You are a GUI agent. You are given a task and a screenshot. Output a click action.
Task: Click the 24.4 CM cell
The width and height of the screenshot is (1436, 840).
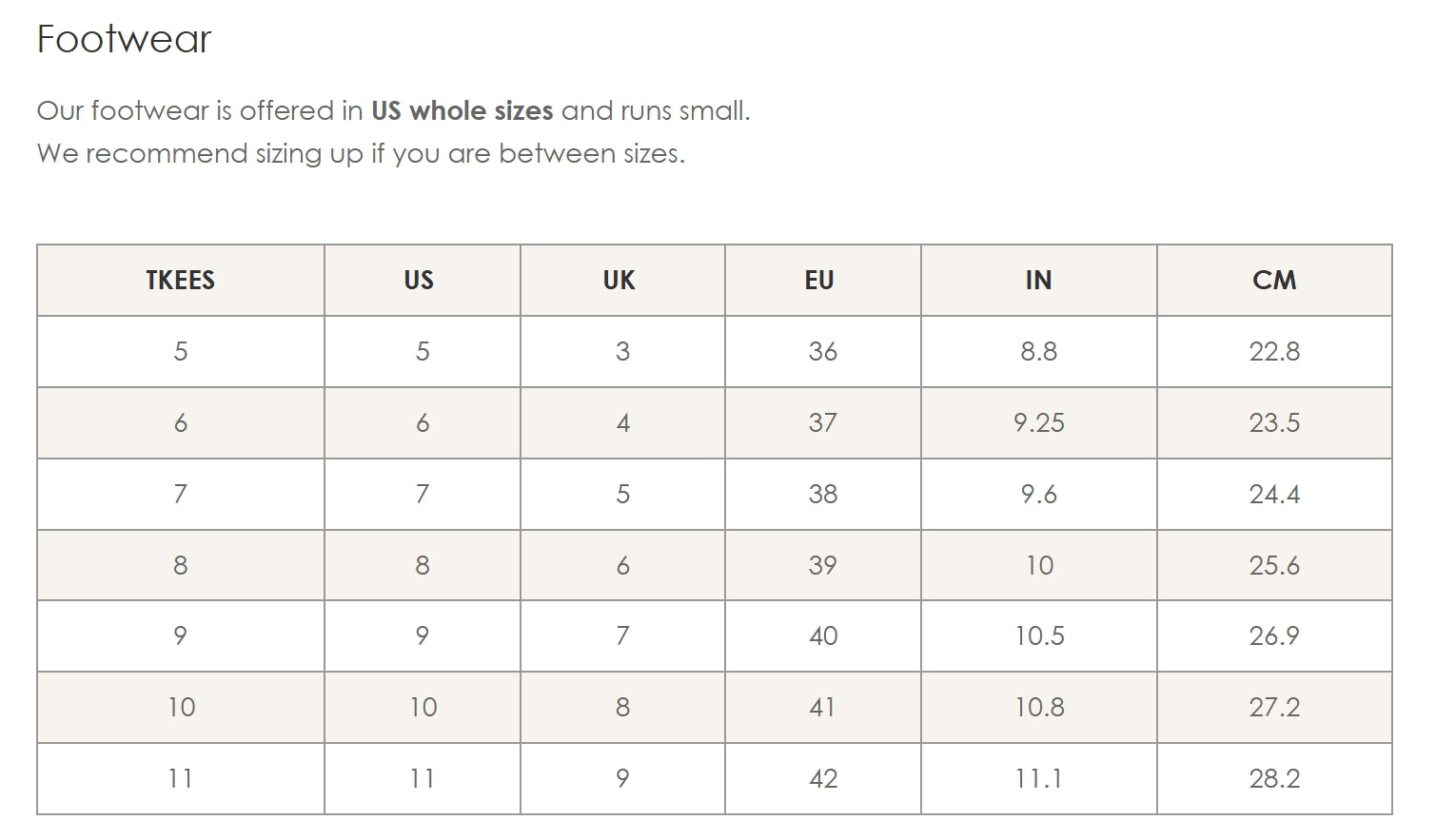point(1274,495)
